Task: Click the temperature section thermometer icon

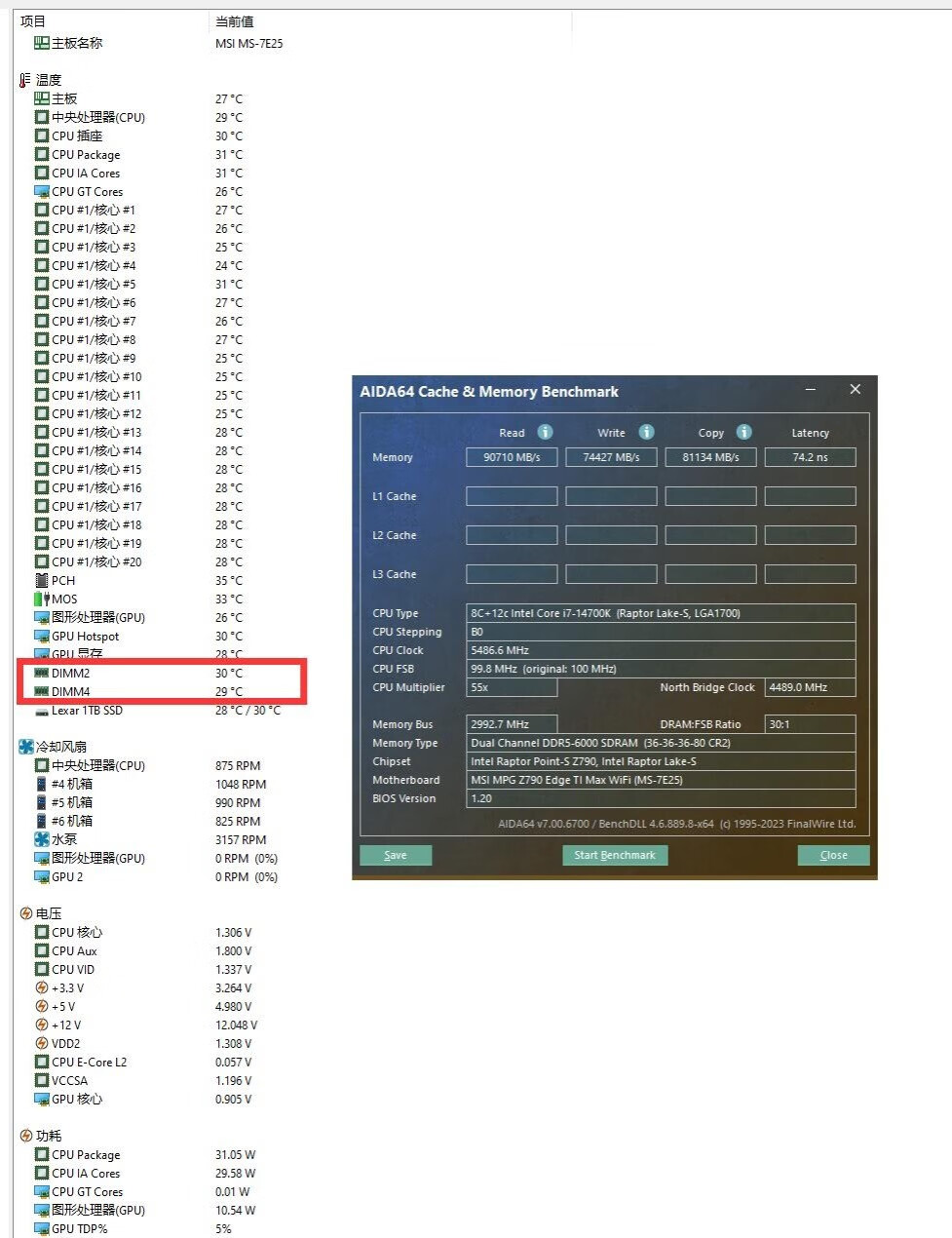Action: 25,80
